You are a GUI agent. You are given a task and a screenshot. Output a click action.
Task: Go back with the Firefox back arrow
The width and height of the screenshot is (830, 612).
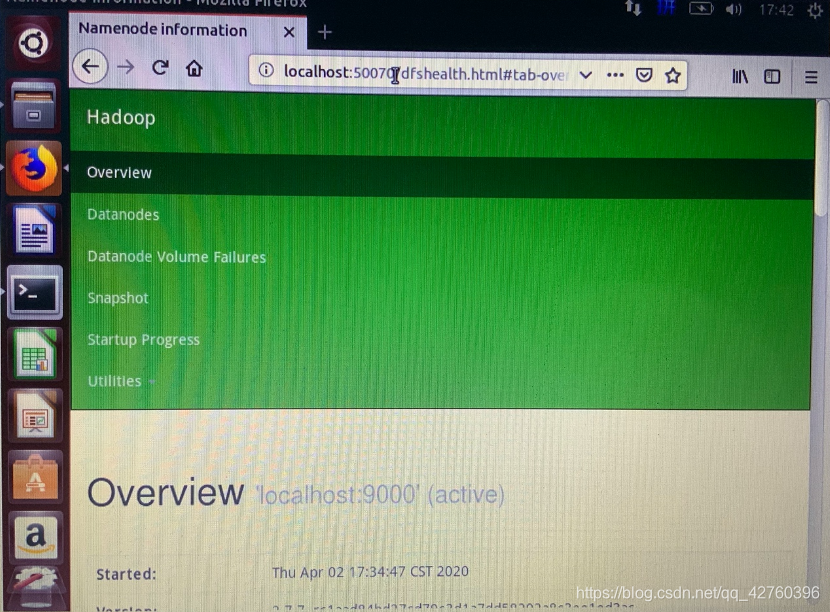[x=91, y=66]
